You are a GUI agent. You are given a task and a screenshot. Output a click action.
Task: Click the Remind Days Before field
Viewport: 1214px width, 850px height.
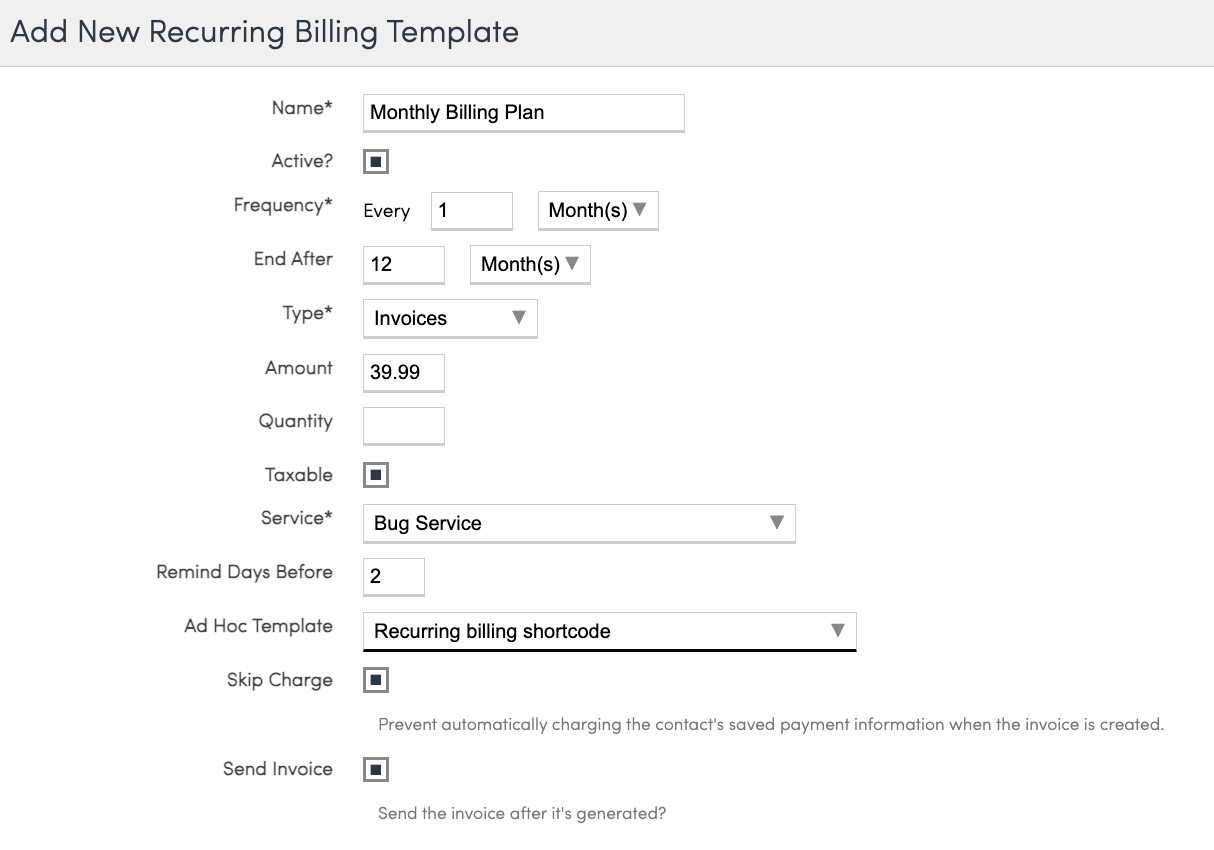pos(393,577)
